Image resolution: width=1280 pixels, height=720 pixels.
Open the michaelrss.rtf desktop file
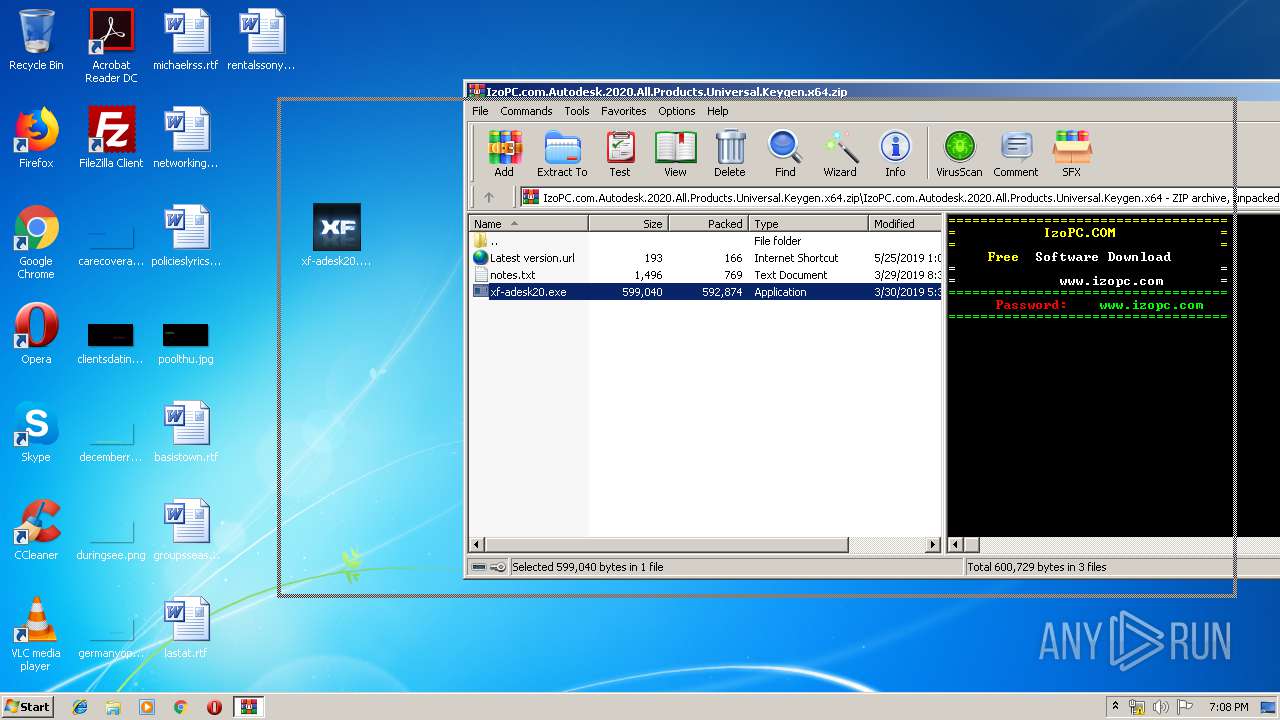(x=186, y=40)
